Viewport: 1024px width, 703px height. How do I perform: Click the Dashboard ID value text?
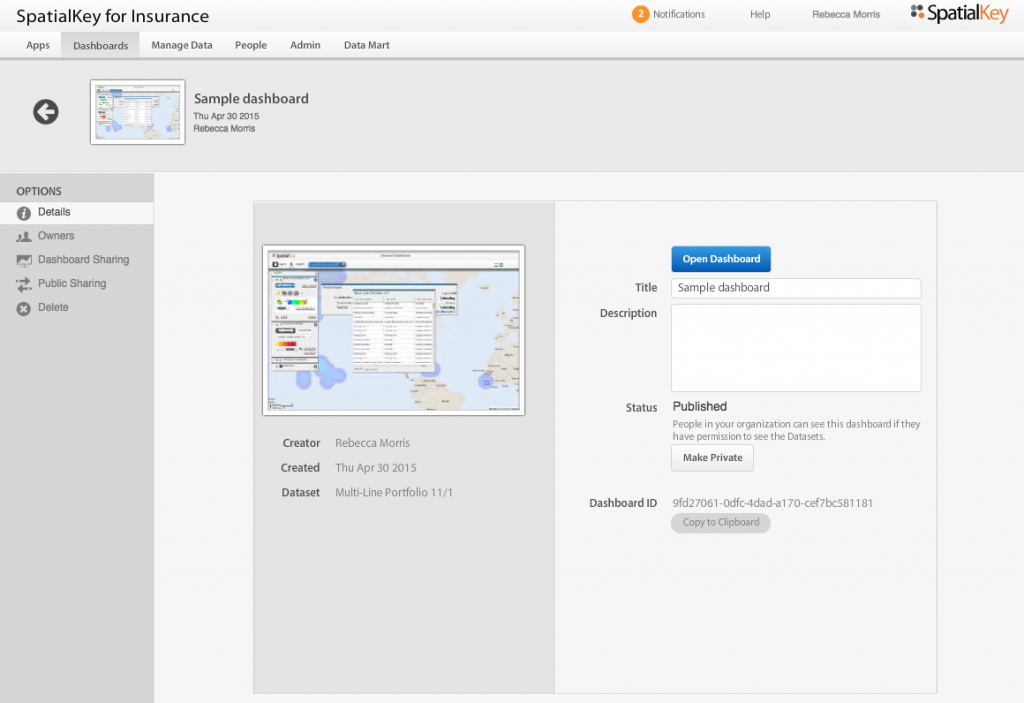click(x=773, y=503)
